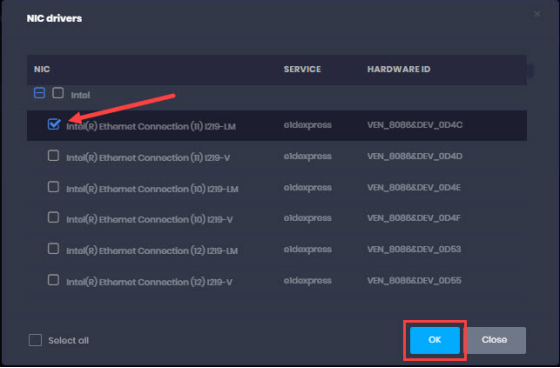Collapse the Intel group tree node

click(x=39, y=93)
